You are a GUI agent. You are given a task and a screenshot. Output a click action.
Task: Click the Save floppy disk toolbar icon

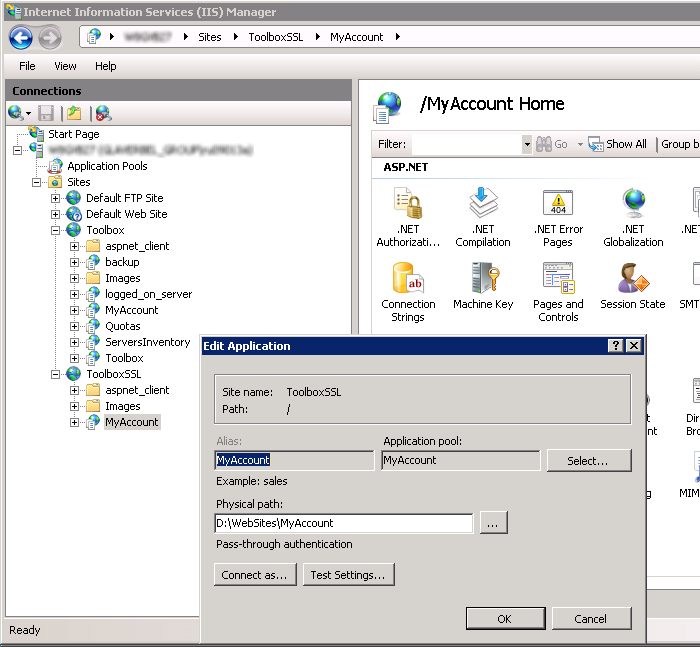(46, 113)
